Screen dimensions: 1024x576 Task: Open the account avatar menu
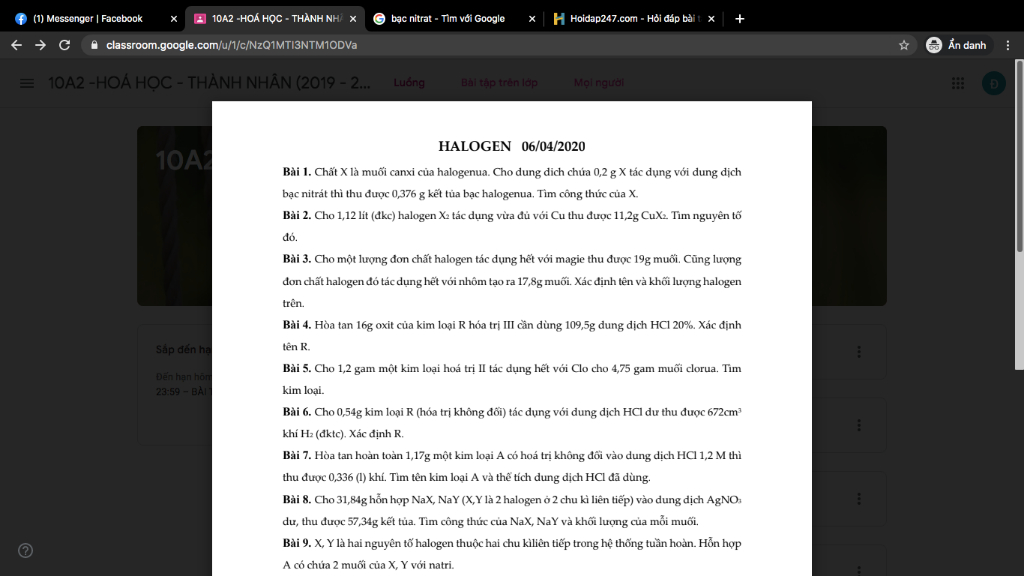994,83
